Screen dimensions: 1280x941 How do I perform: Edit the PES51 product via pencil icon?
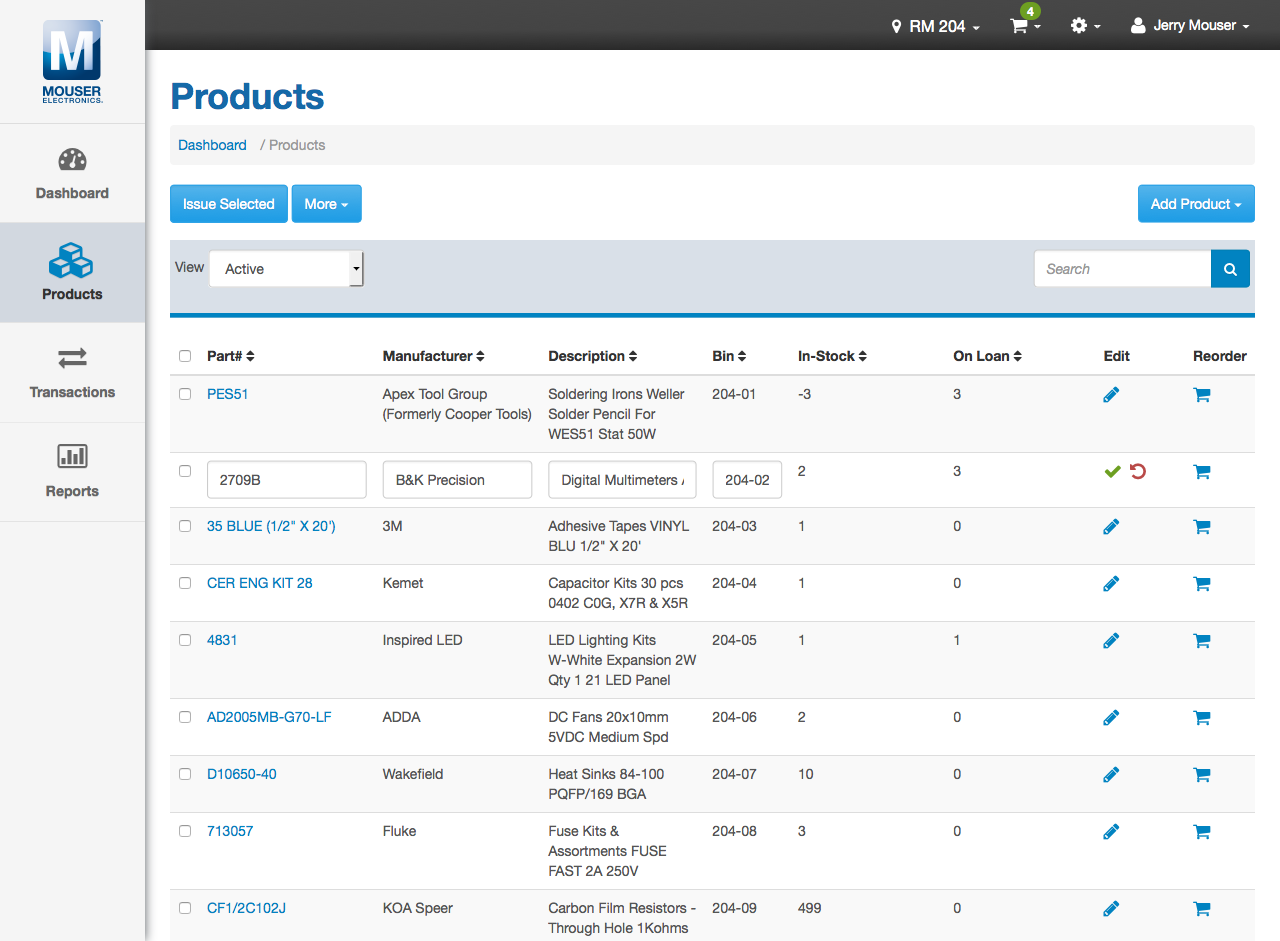(x=1111, y=394)
